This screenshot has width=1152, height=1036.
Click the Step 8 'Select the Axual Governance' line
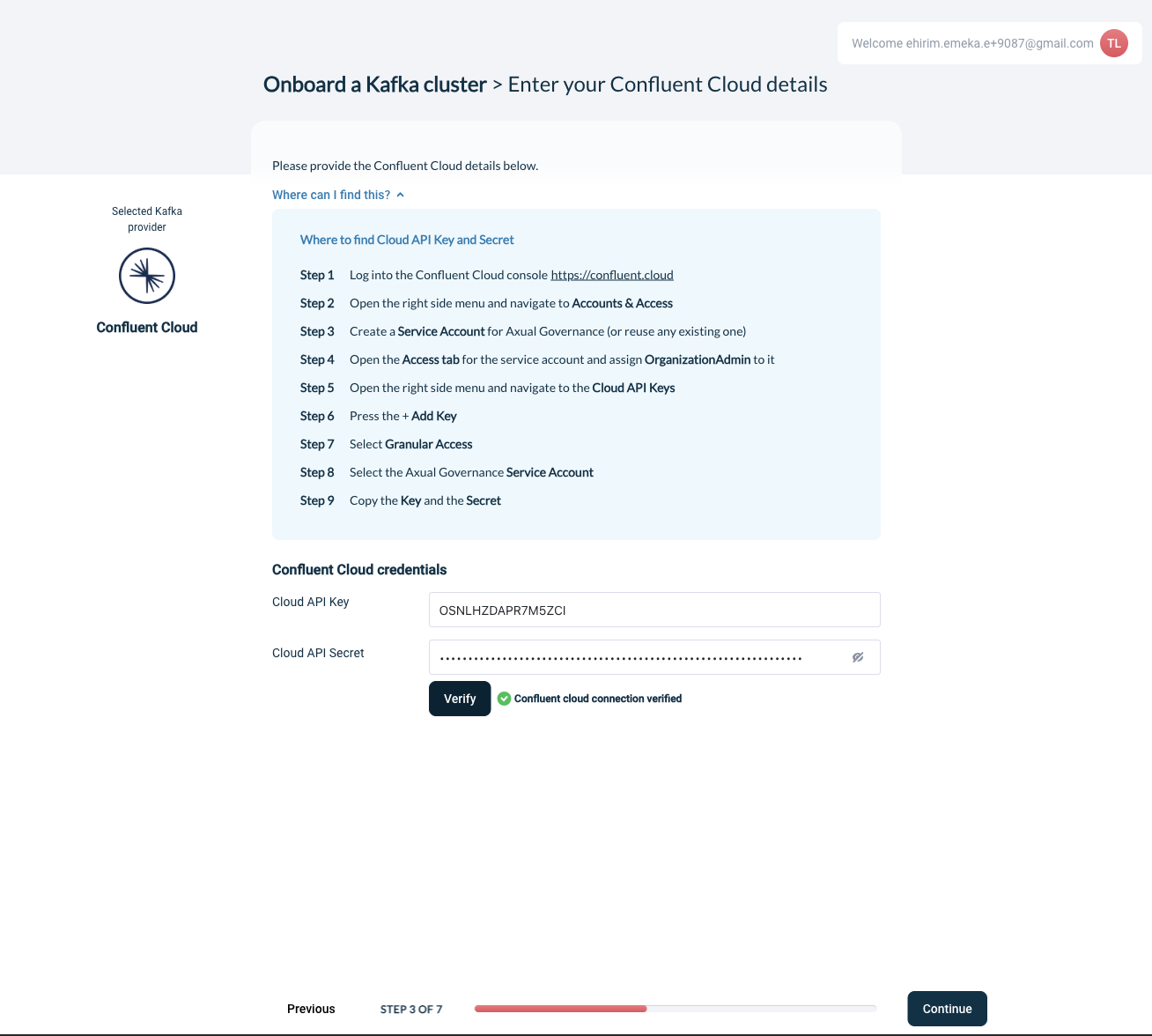click(471, 472)
